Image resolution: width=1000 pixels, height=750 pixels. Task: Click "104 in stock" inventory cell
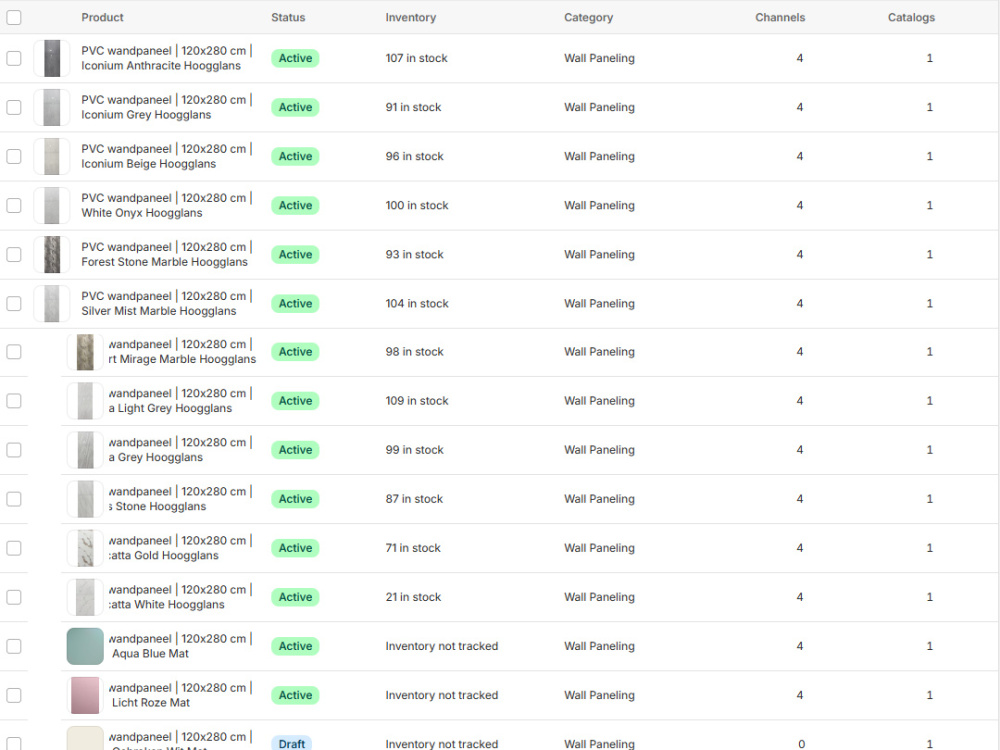417,304
